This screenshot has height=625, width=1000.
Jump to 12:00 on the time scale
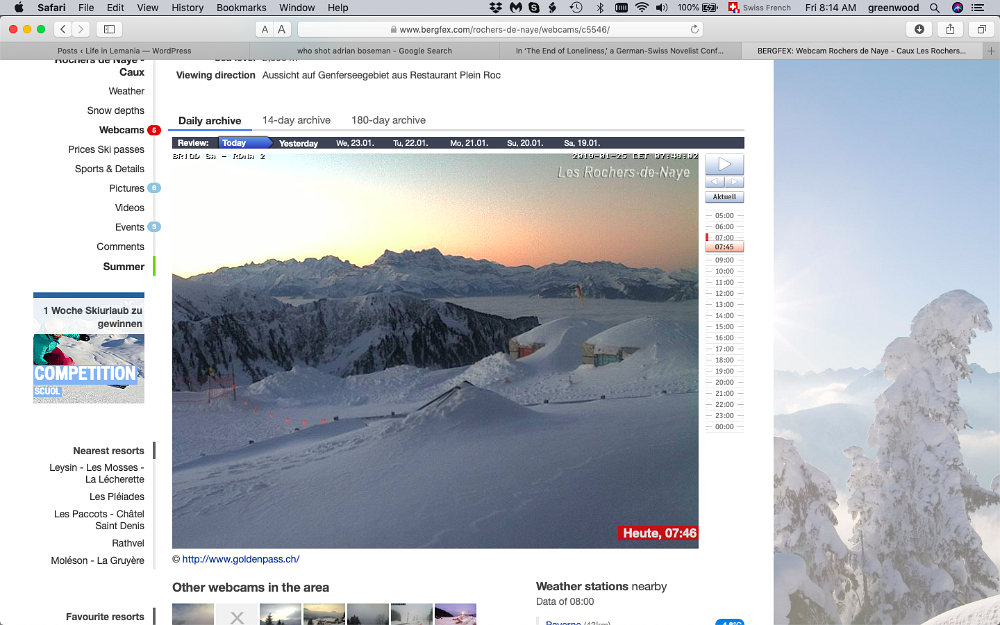[x=724, y=293]
